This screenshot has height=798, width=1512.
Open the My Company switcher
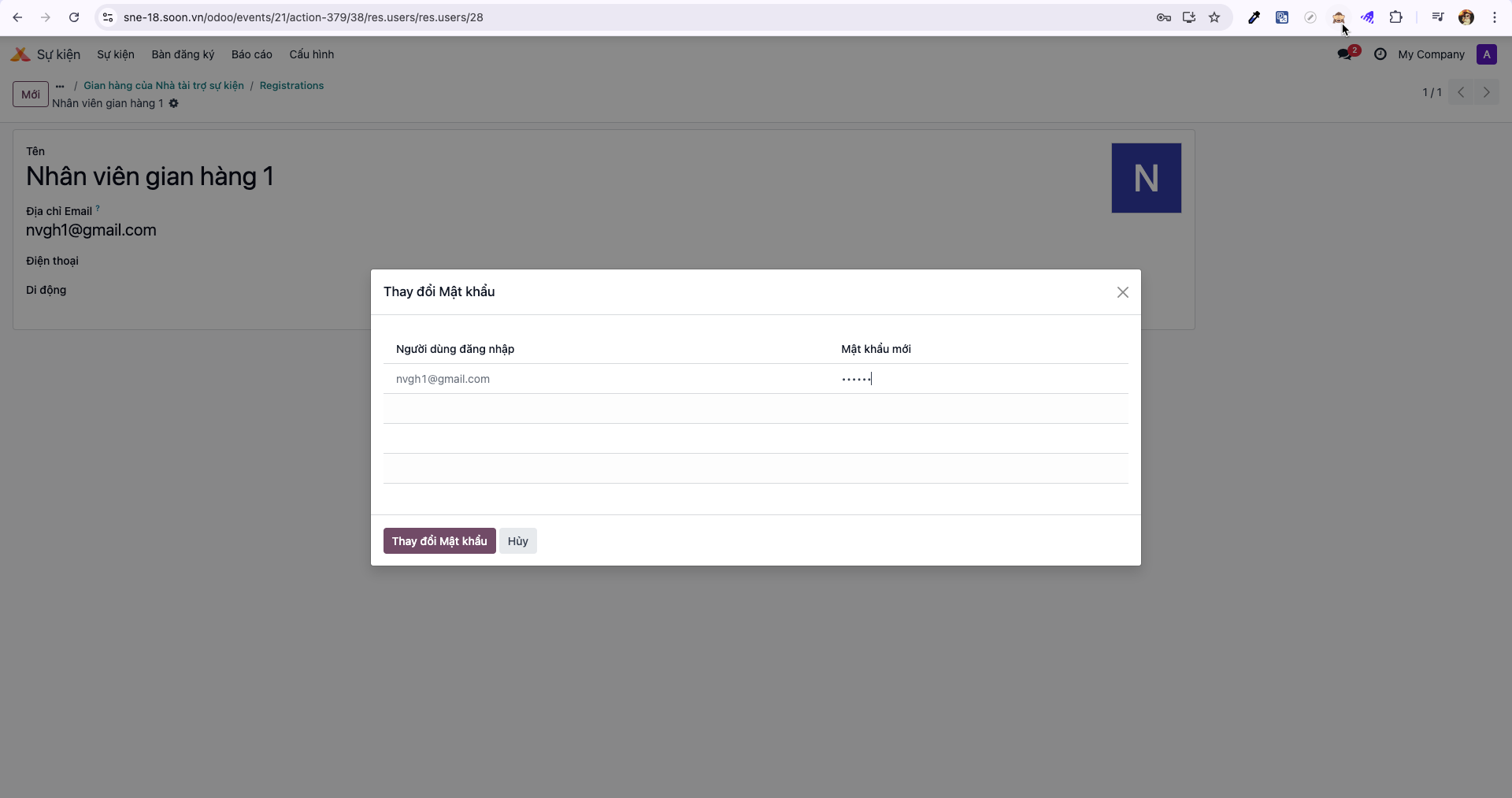(x=1431, y=54)
